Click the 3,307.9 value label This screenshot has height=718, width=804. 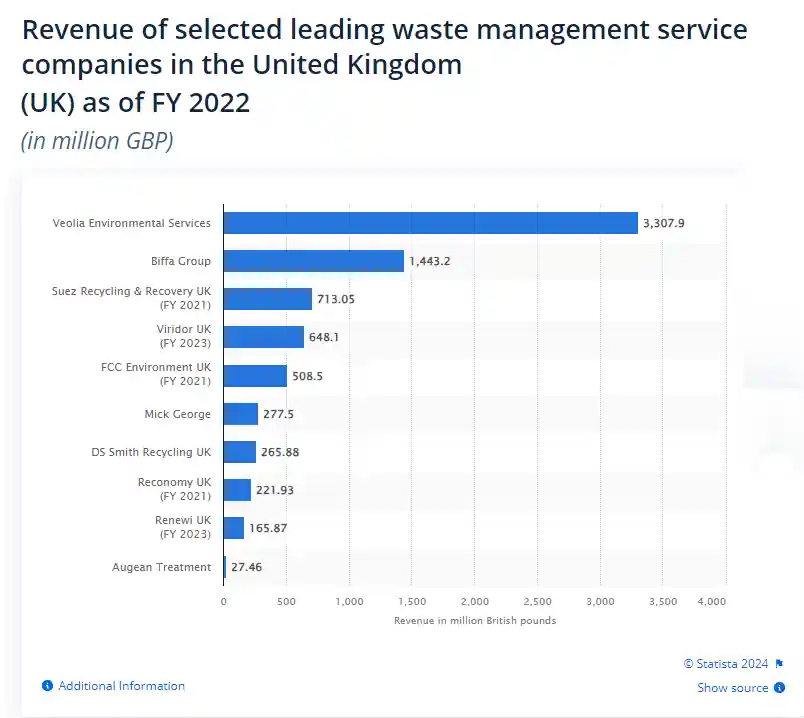click(x=663, y=223)
